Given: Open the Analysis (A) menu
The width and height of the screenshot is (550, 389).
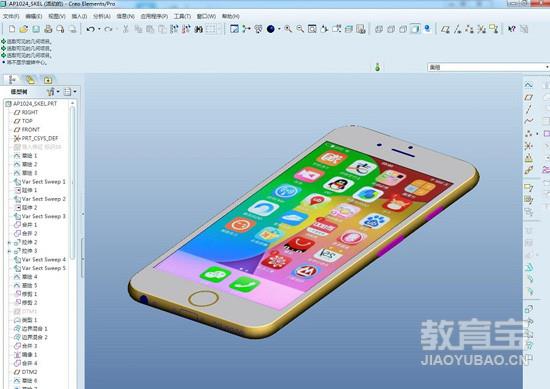Looking at the screenshot, I should point(102,16).
